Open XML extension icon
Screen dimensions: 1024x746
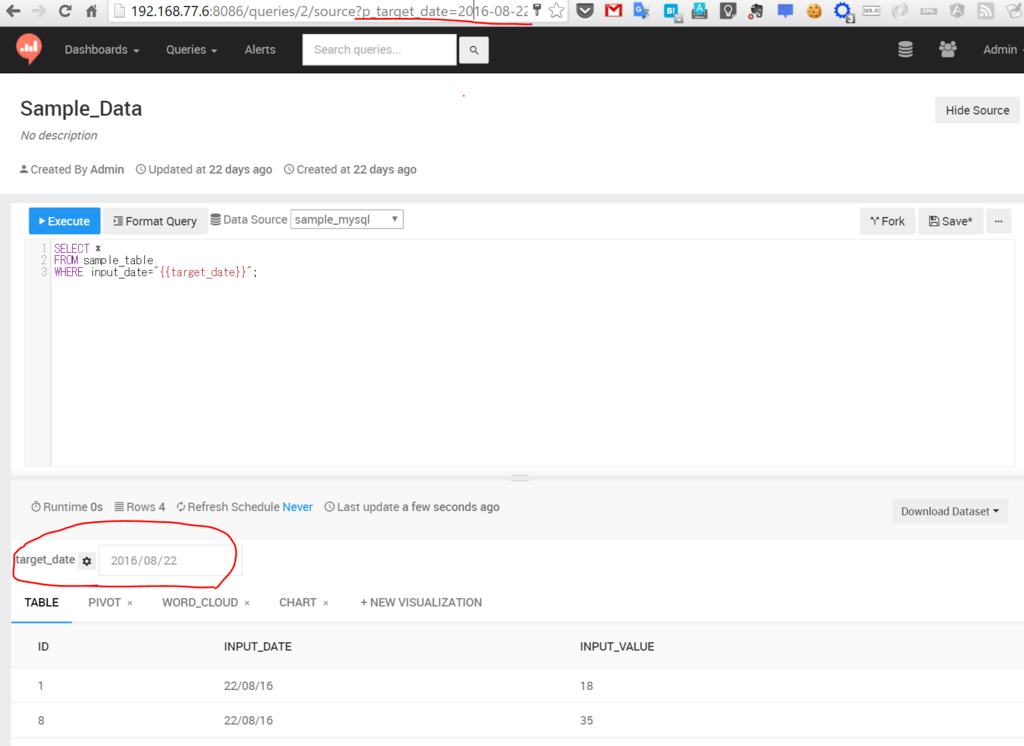click(x=929, y=10)
